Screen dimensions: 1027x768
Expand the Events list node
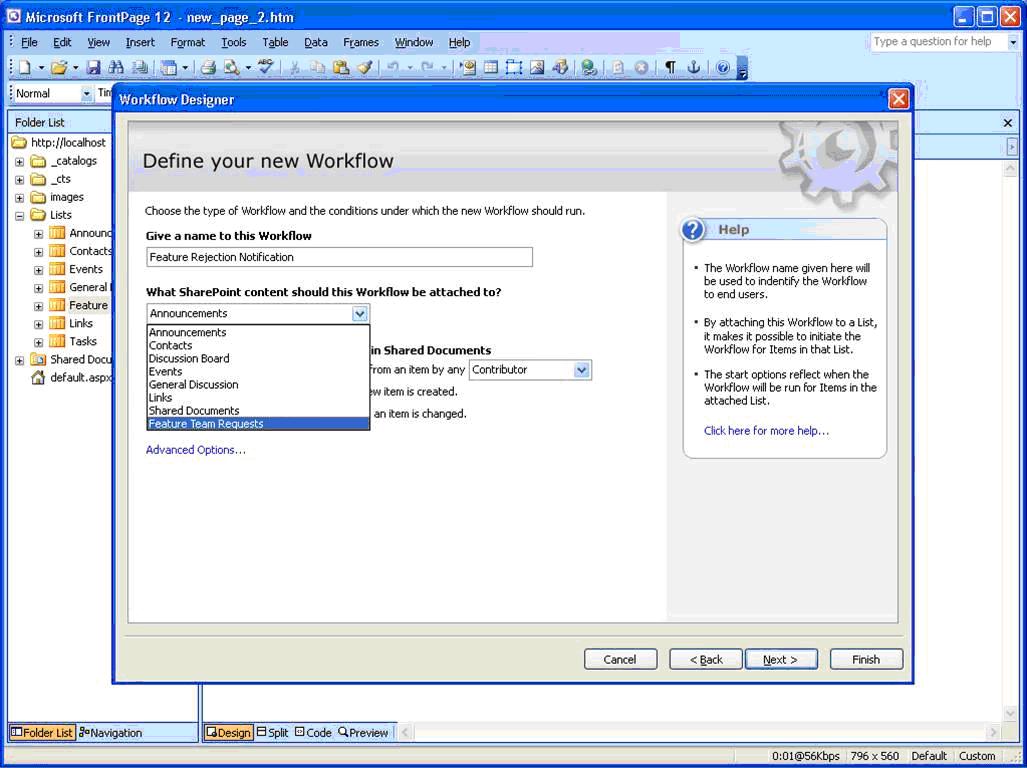39,270
